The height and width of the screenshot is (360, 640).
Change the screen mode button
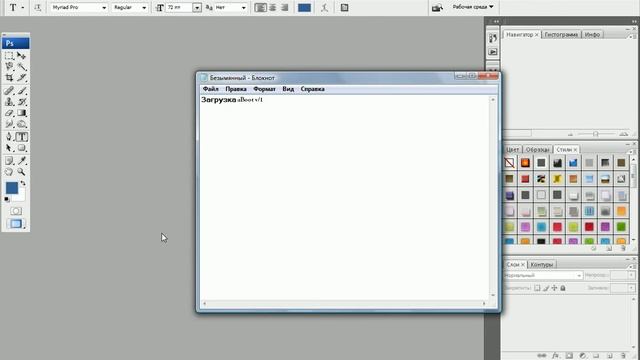click(16, 224)
